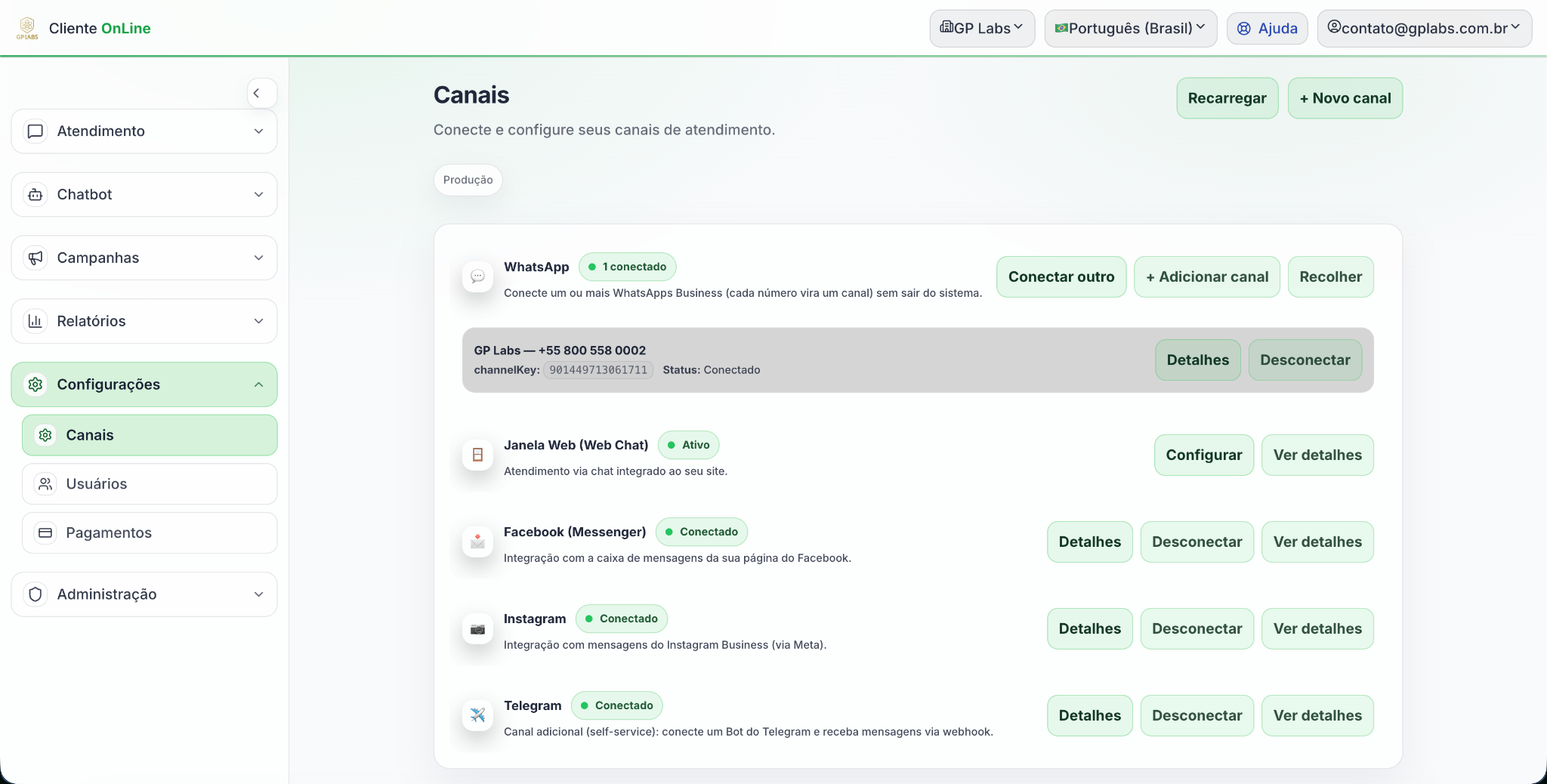The image size is (1547, 784).
Task: Click the Web Chat door icon
Action: point(477,455)
